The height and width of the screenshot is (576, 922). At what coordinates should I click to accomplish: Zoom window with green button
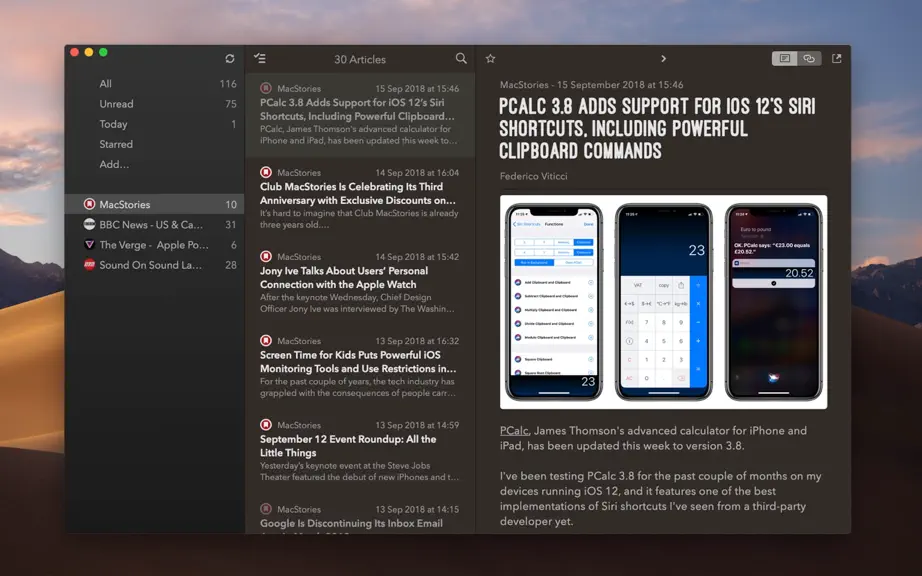pyautogui.click(x=103, y=52)
